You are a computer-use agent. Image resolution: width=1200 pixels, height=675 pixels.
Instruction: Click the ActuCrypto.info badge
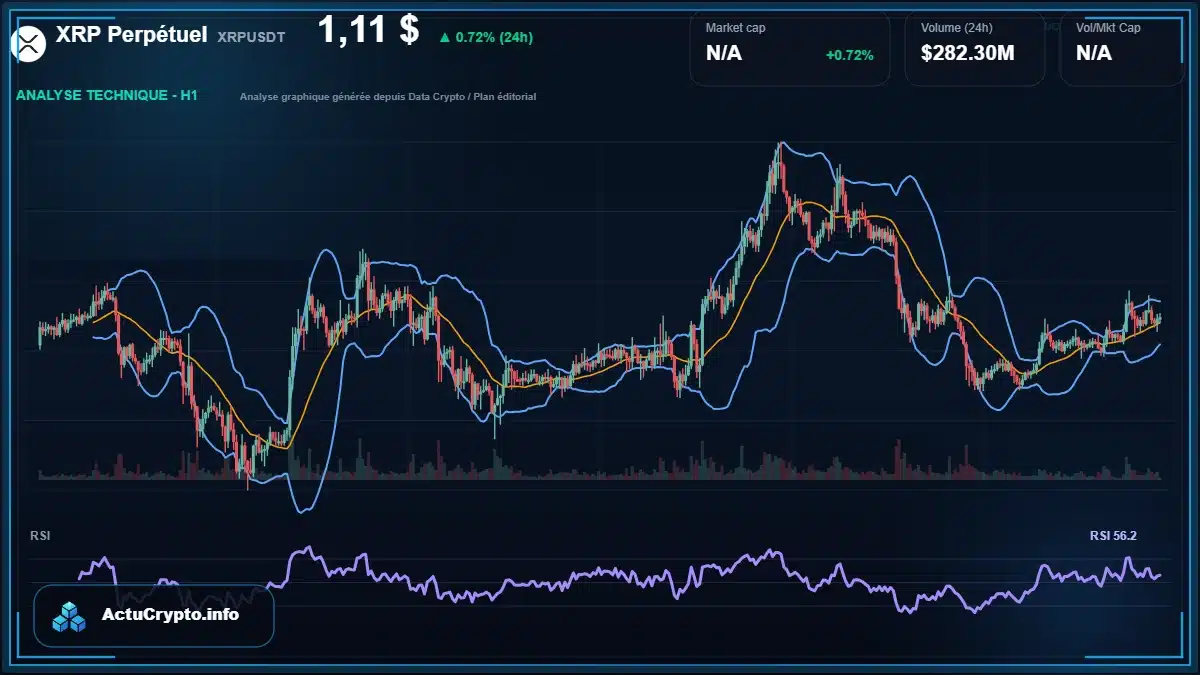click(x=154, y=616)
